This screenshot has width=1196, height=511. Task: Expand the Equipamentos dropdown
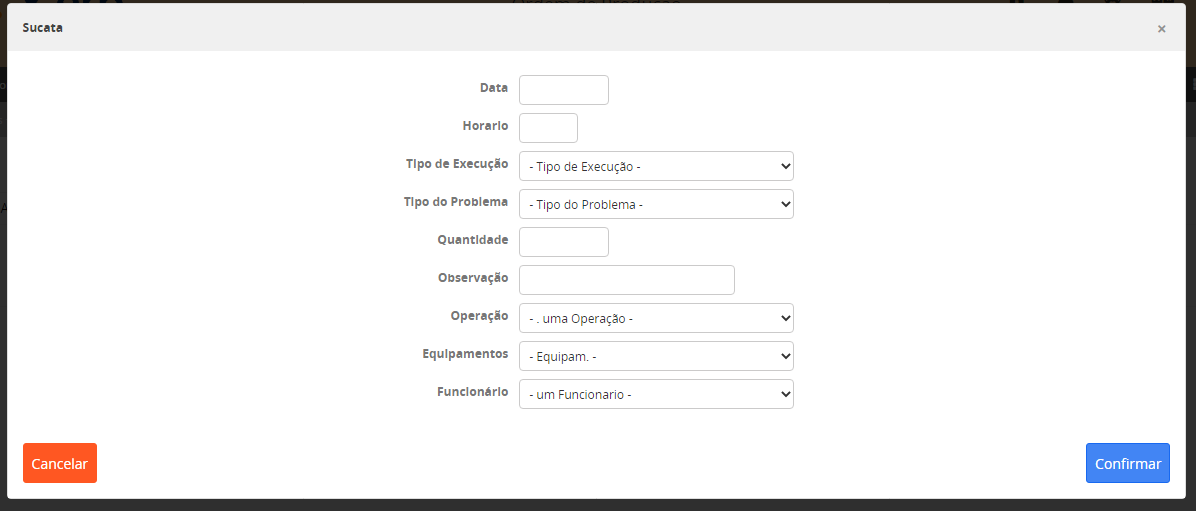pyautogui.click(x=656, y=356)
